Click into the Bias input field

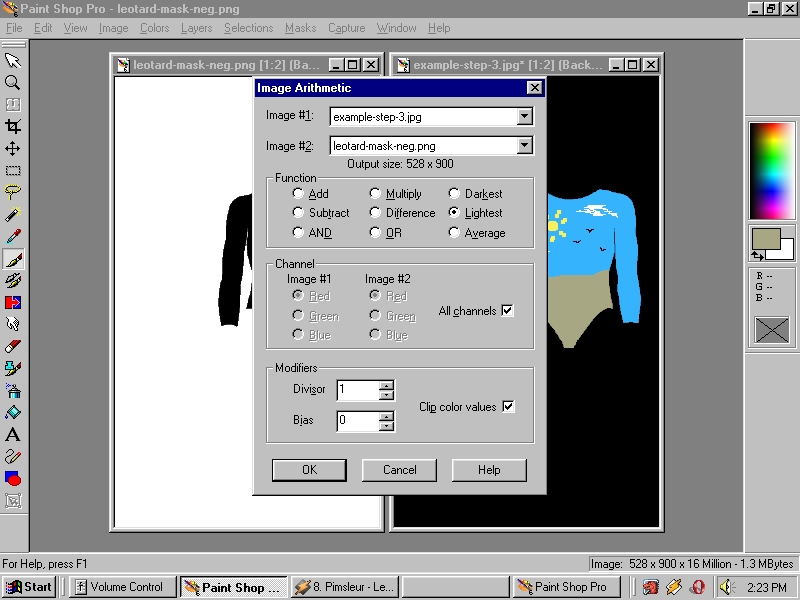(x=359, y=421)
